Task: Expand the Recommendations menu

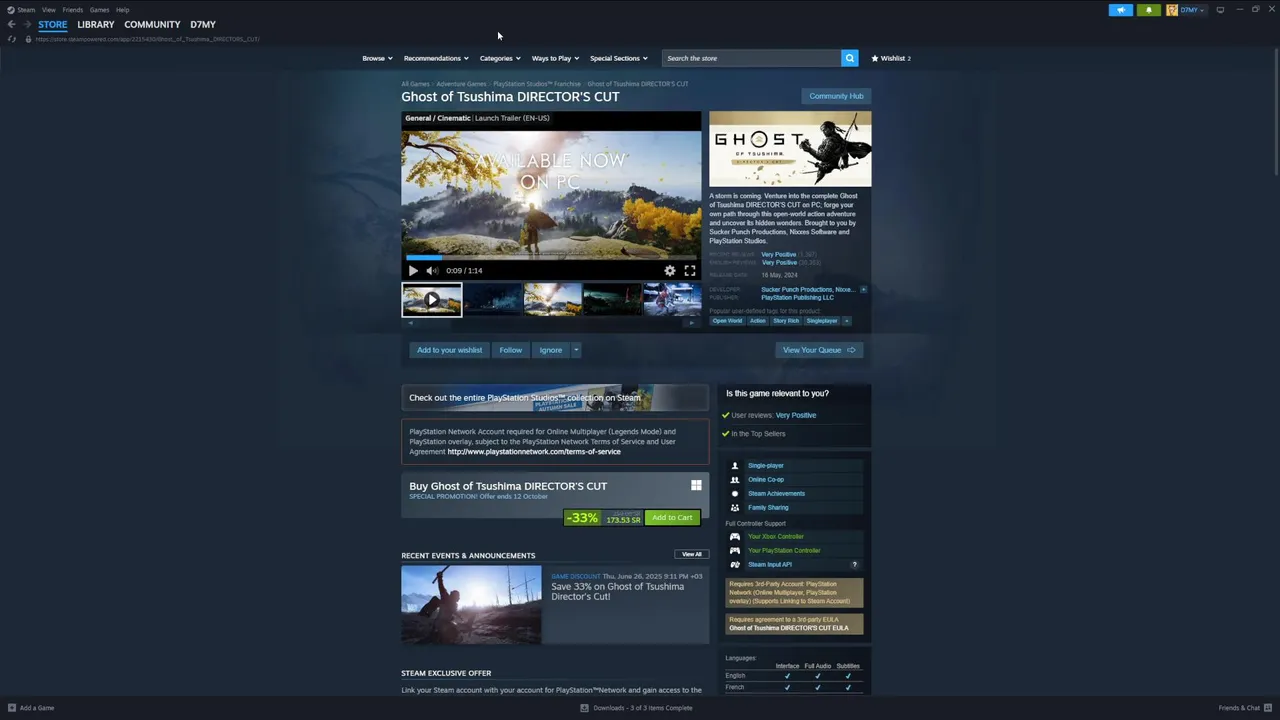Action: coord(436,58)
